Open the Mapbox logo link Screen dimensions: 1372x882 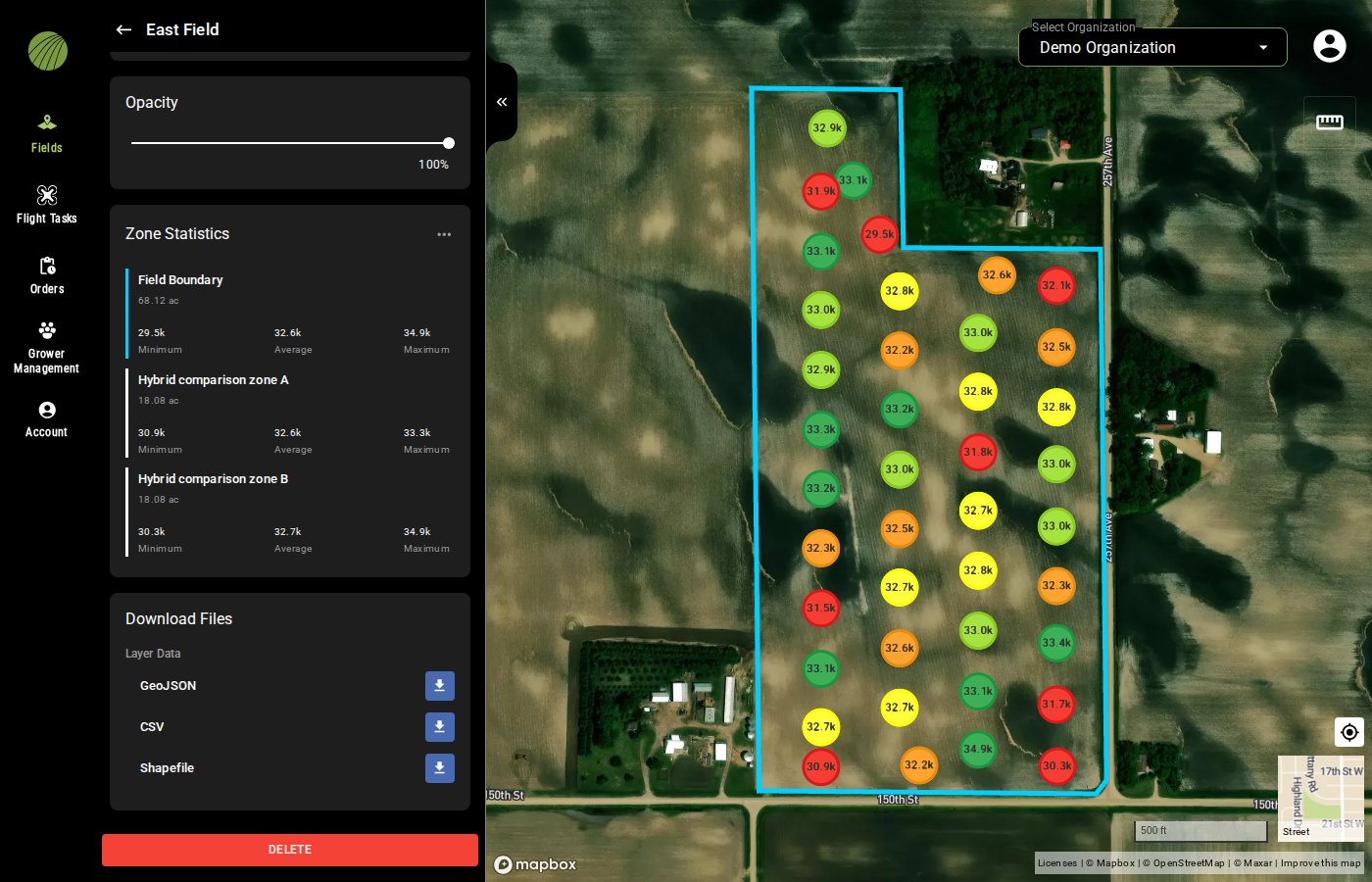point(535,864)
